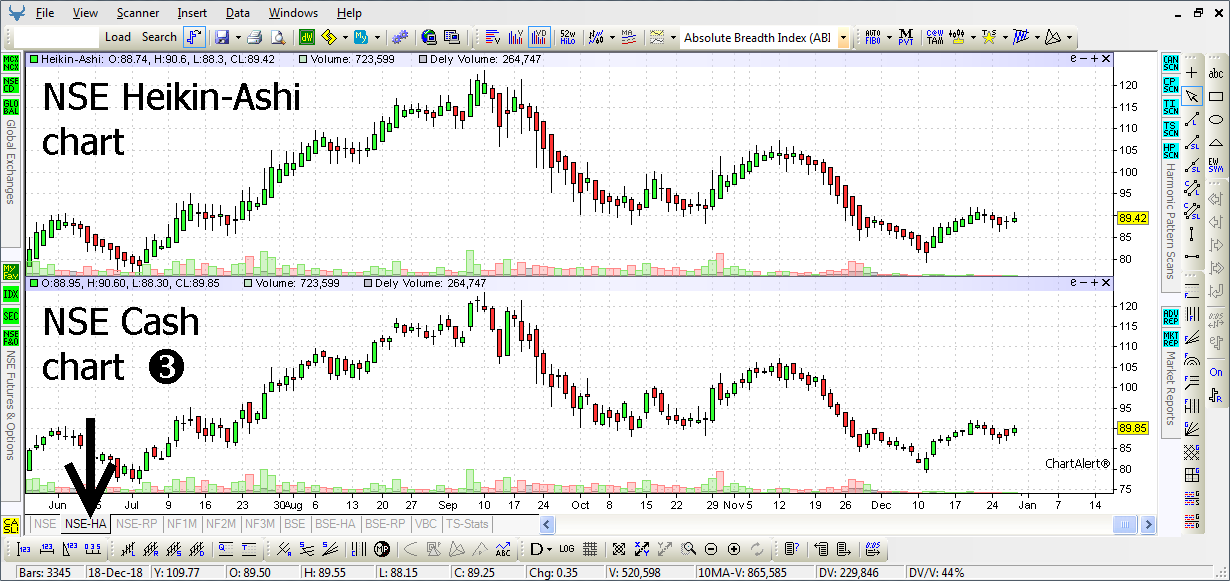Expand the NSE Futures & Options vertical panel
The image size is (1230, 581).
pyautogui.click(x=11, y=405)
